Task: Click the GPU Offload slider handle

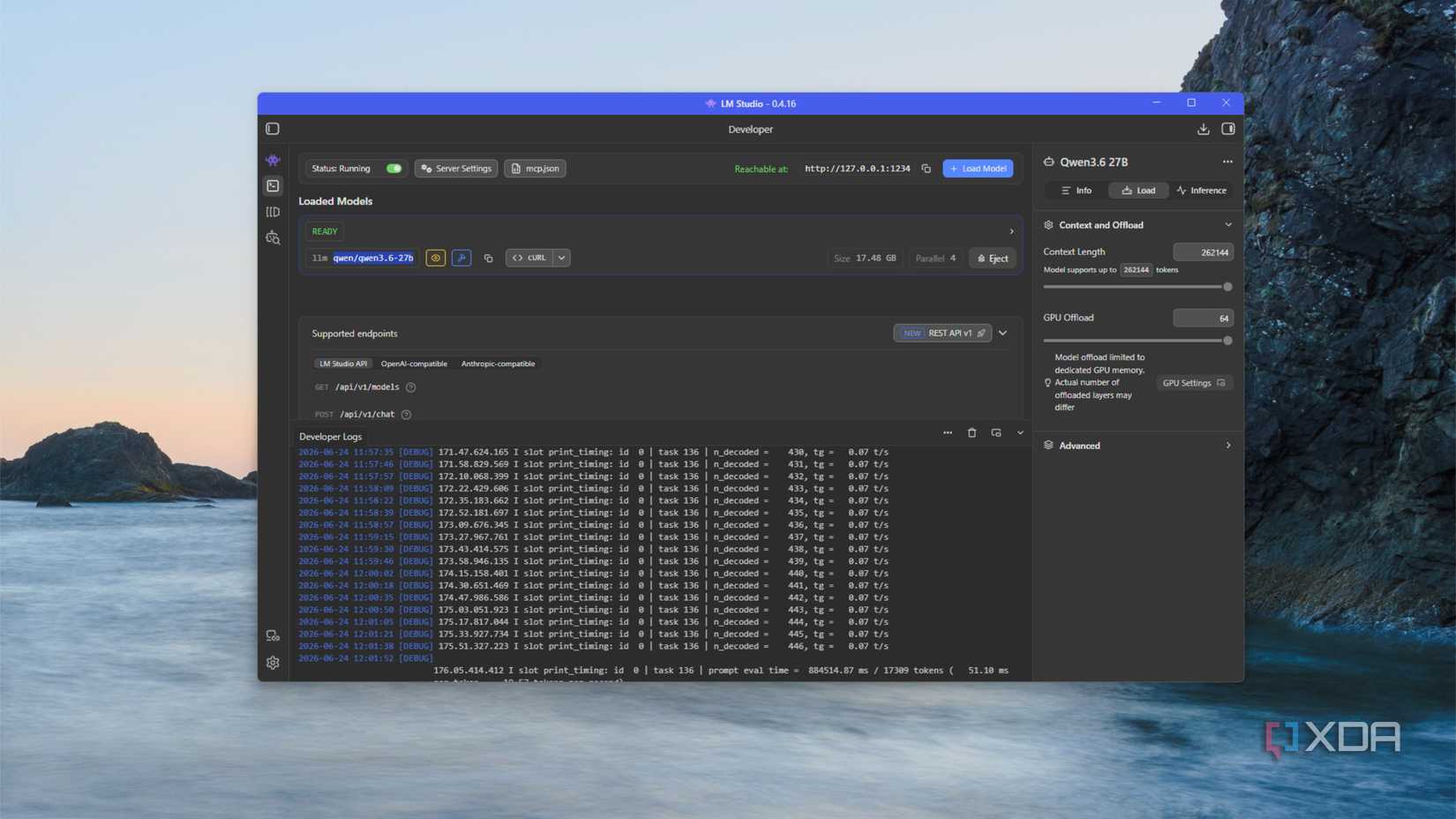Action: pos(1227,341)
